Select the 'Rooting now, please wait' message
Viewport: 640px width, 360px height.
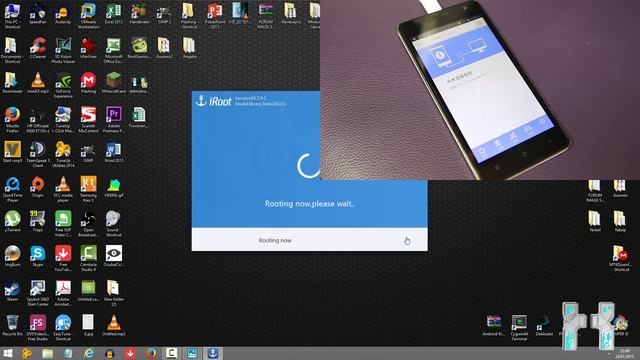(309, 204)
